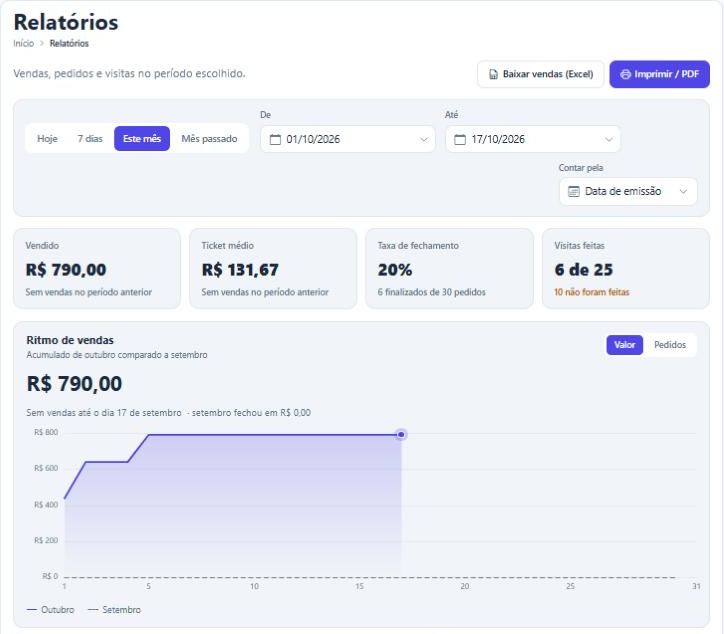This screenshot has width=724, height=634.
Task: Click the Taxa de fechamento 20% value
Action: coord(395,270)
